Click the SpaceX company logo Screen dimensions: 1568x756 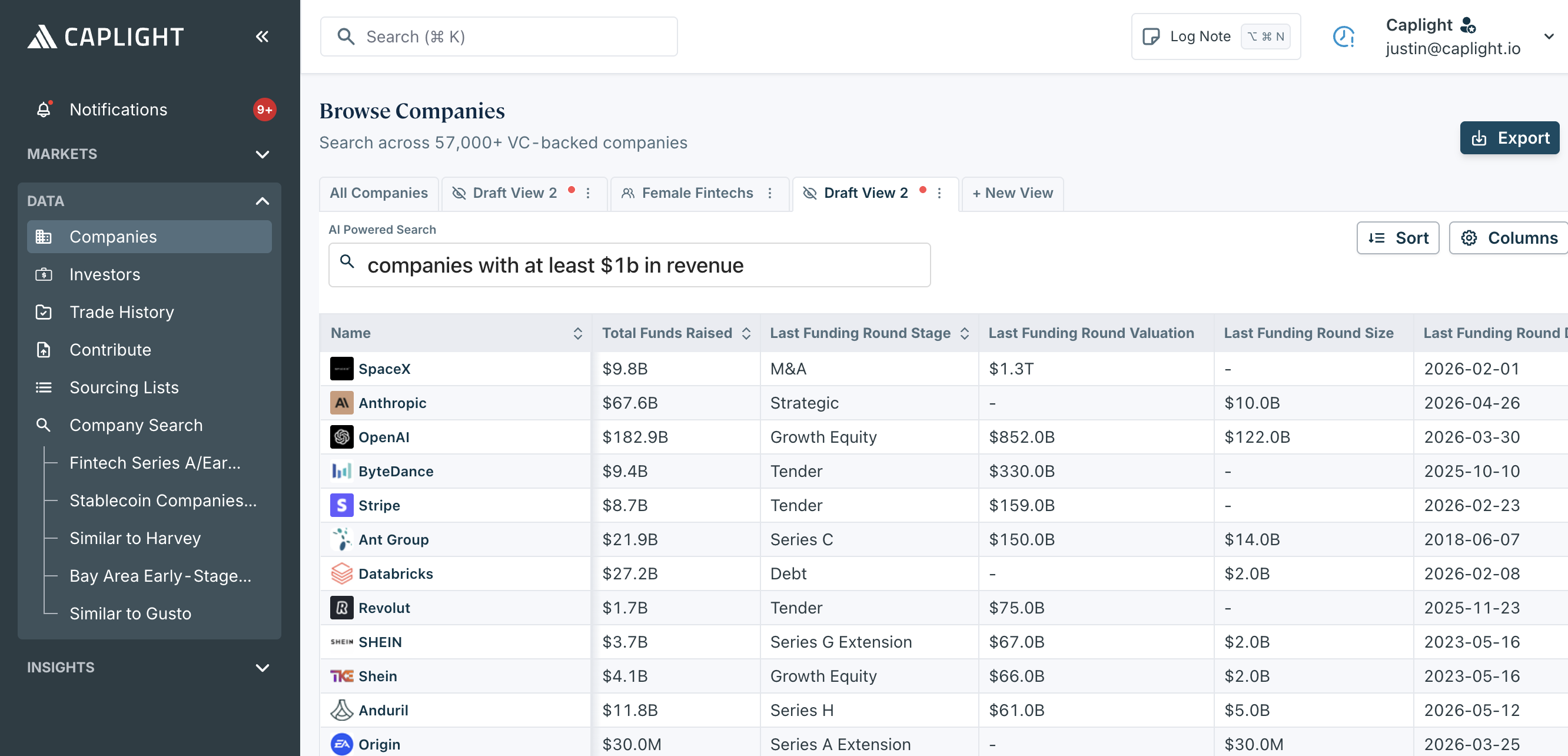[x=341, y=369]
